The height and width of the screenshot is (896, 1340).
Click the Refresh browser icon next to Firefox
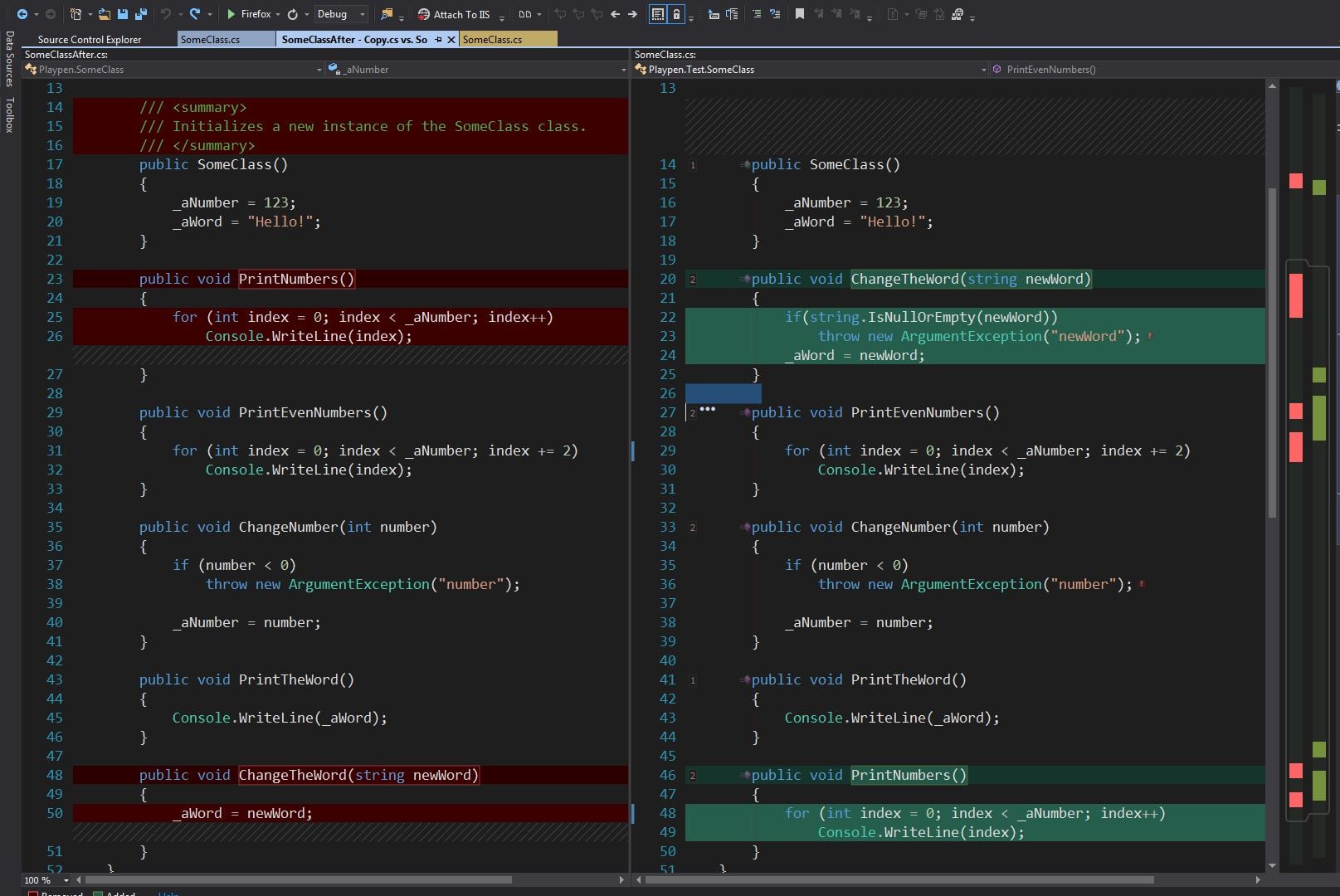pyautogui.click(x=292, y=14)
